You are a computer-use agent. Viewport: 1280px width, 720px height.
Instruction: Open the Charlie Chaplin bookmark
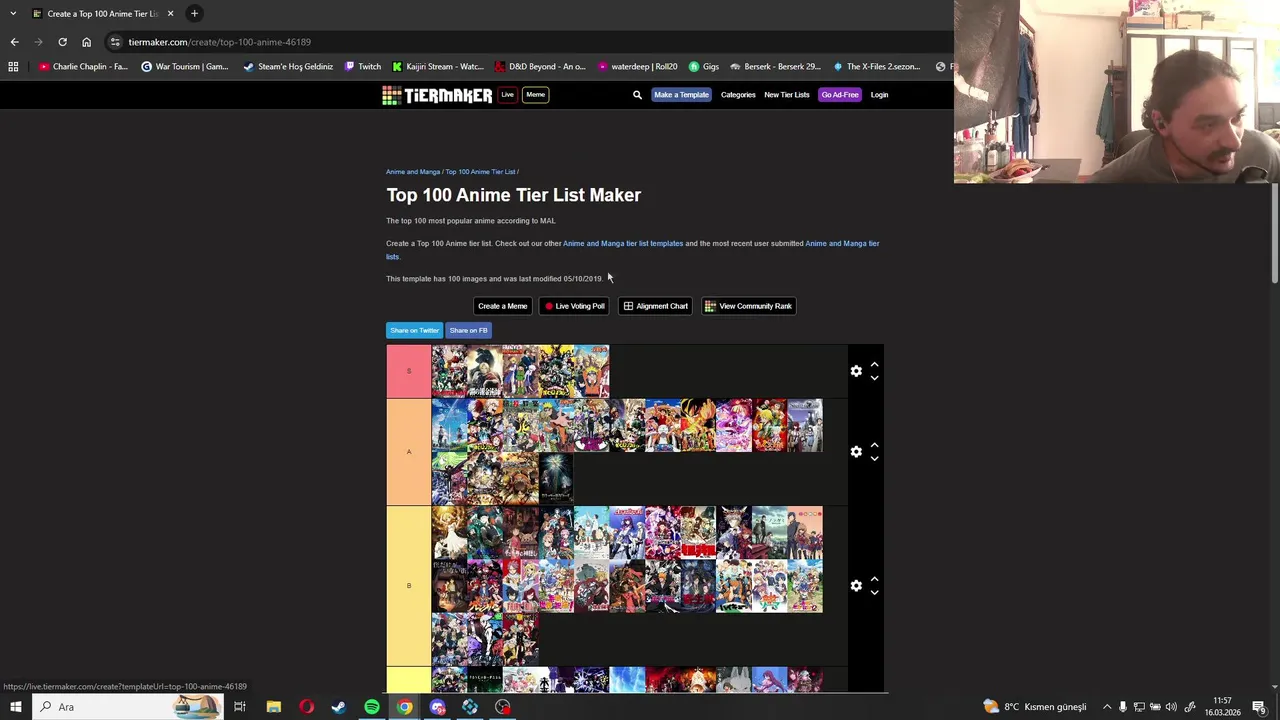pos(83,67)
